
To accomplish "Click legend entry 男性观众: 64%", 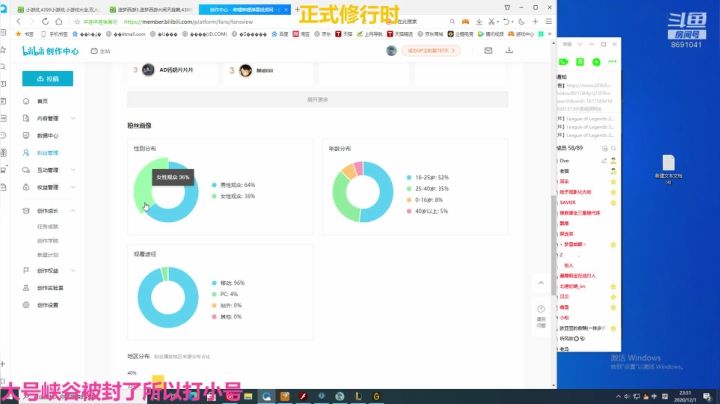I will [233, 185].
